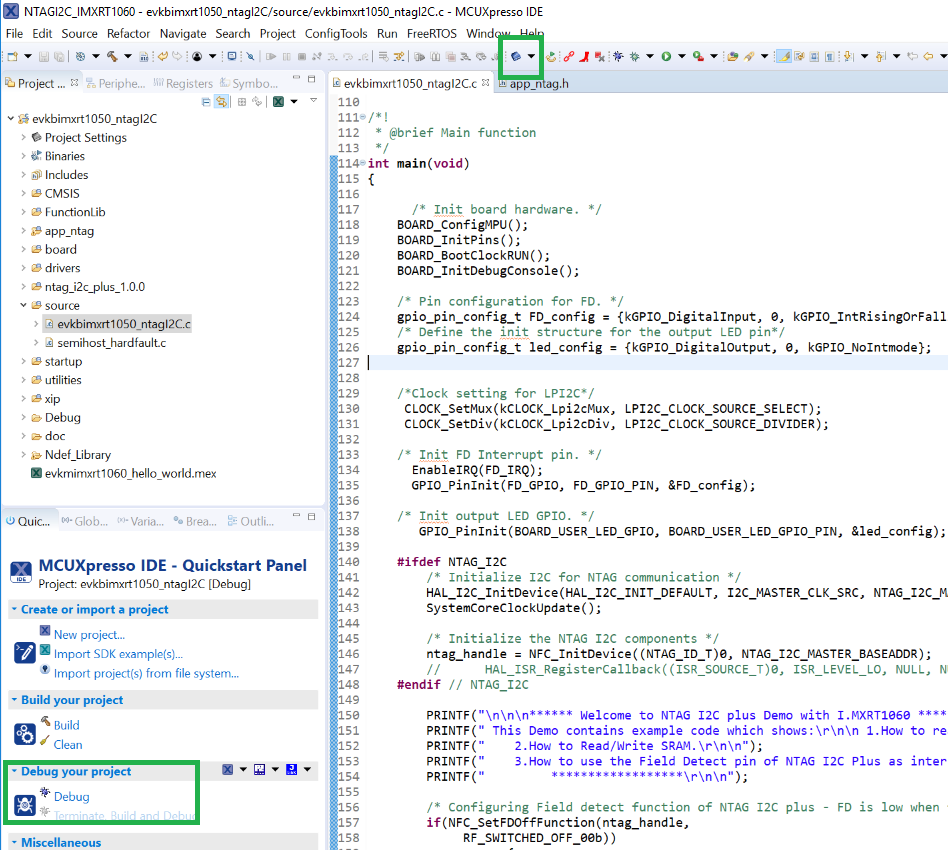Viewport: 948px width, 850px height.
Task: Minimize the Quickstart panel view
Action: [296, 516]
